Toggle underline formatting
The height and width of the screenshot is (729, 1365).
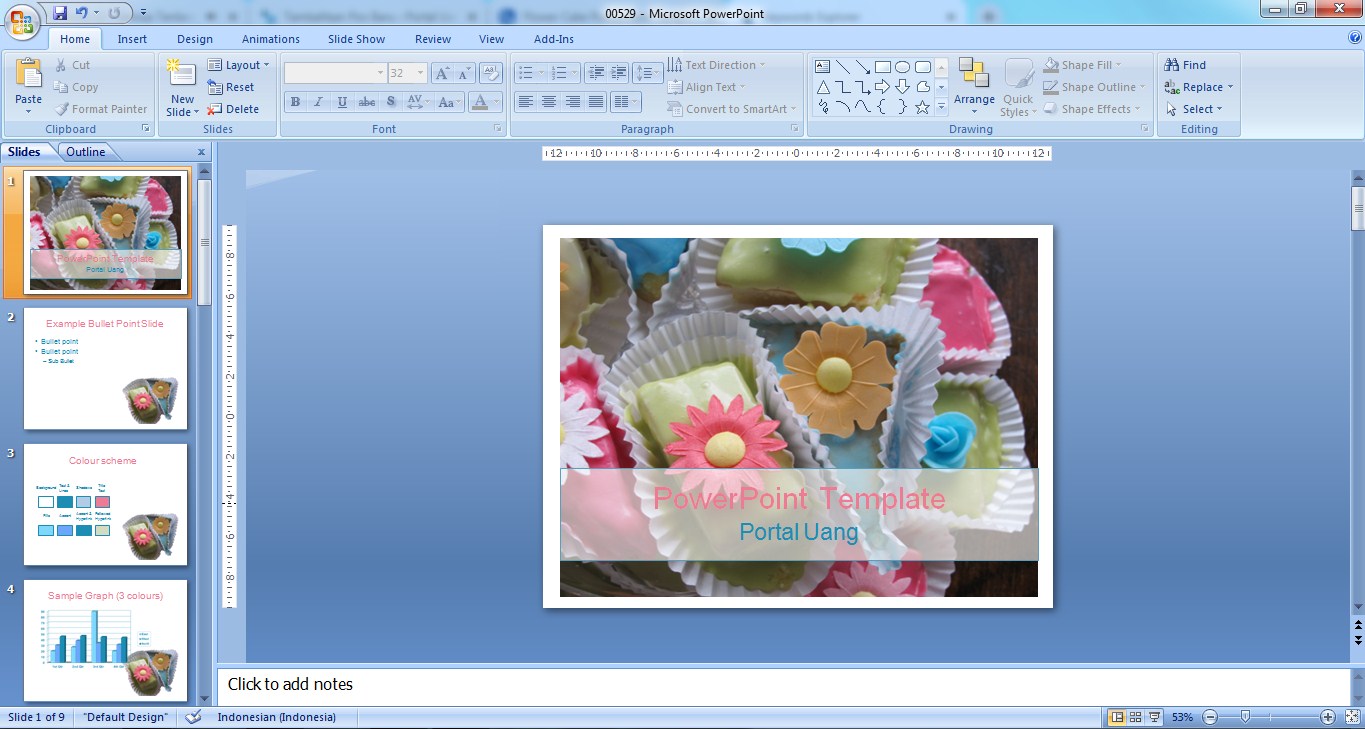343,102
